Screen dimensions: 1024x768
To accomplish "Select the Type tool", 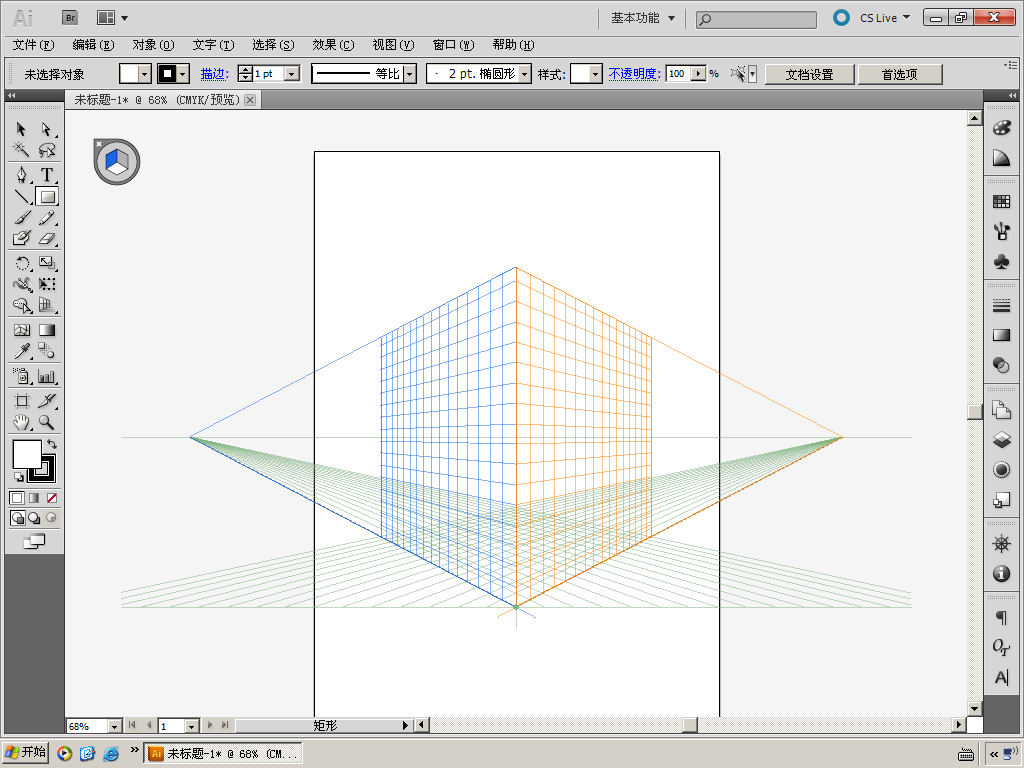I will 46,175.
